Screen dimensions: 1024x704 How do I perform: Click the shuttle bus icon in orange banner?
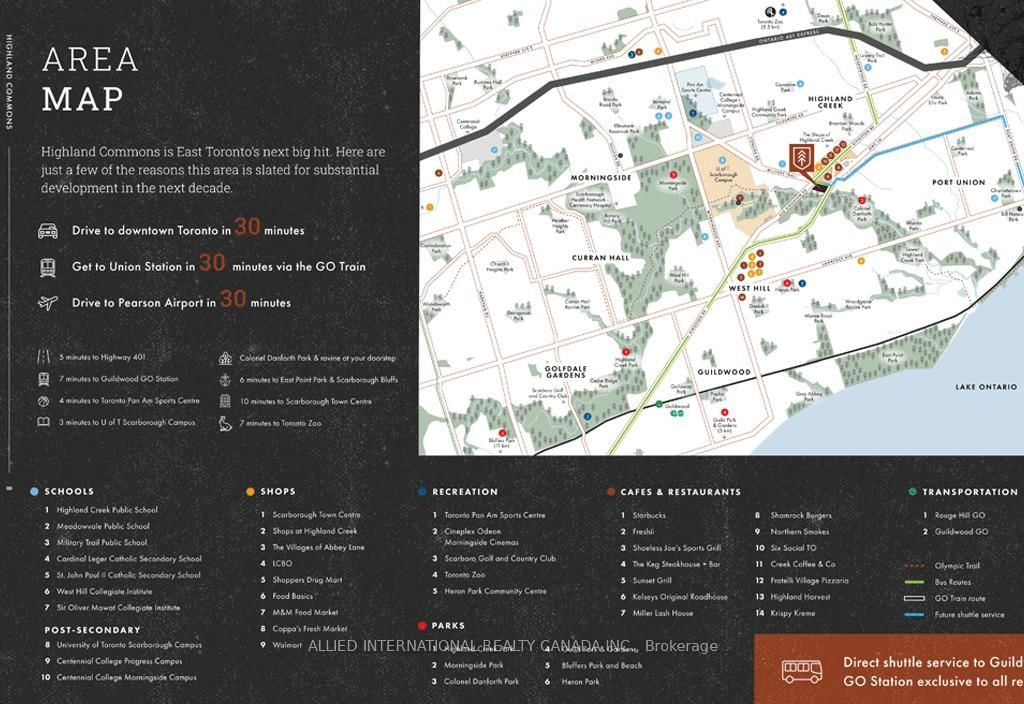(801, 671)
